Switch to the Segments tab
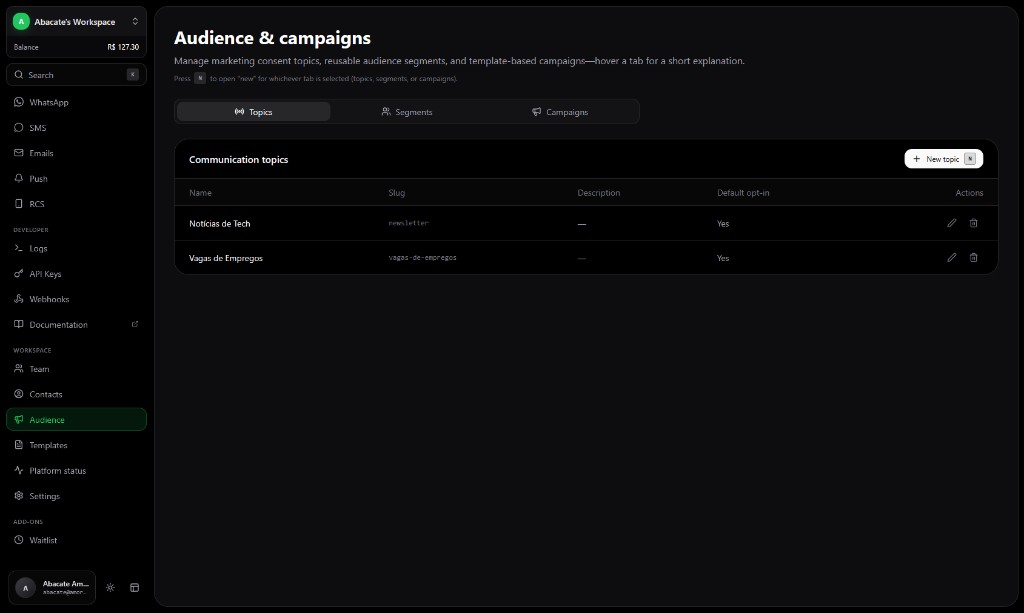The width and height of the screenshot is (1024, 613). [x=406, y=112]
